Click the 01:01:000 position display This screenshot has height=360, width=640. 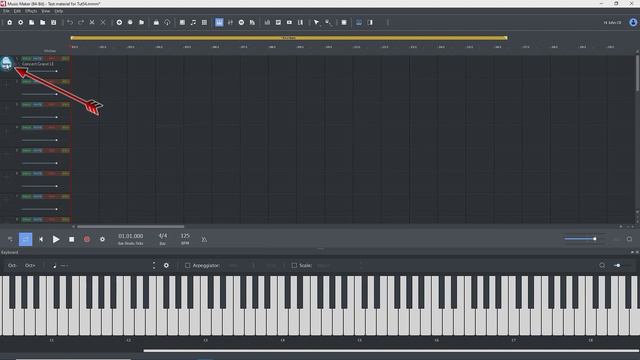tap(131, 236)
